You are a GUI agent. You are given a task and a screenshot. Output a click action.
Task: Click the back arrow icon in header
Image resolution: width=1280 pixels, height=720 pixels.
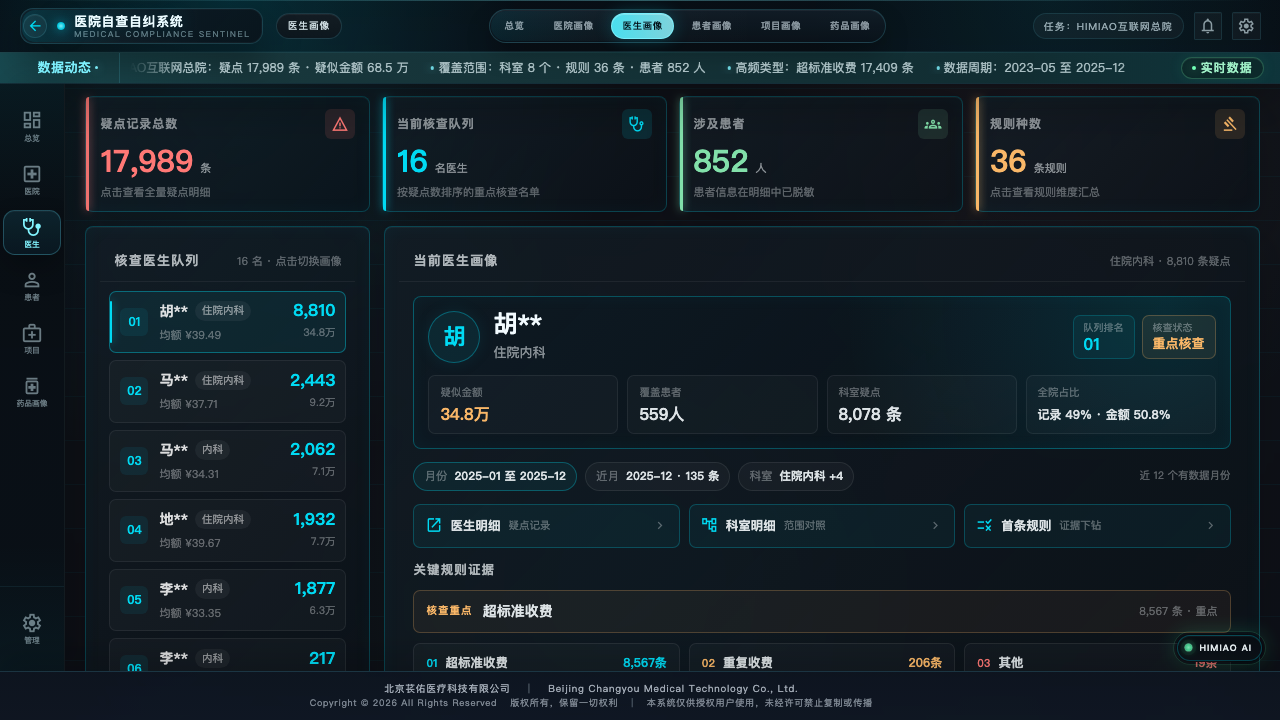click(36, 26)
